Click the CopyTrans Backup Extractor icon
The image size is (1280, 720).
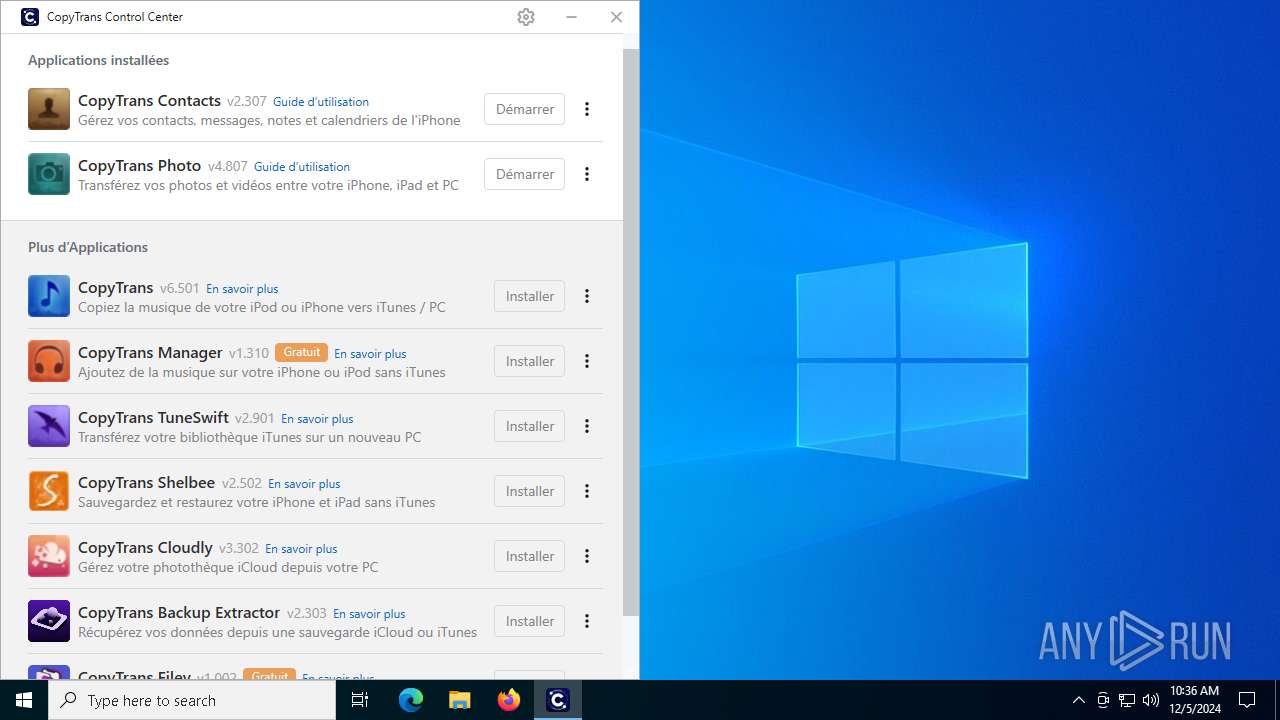tap(49, 621)
